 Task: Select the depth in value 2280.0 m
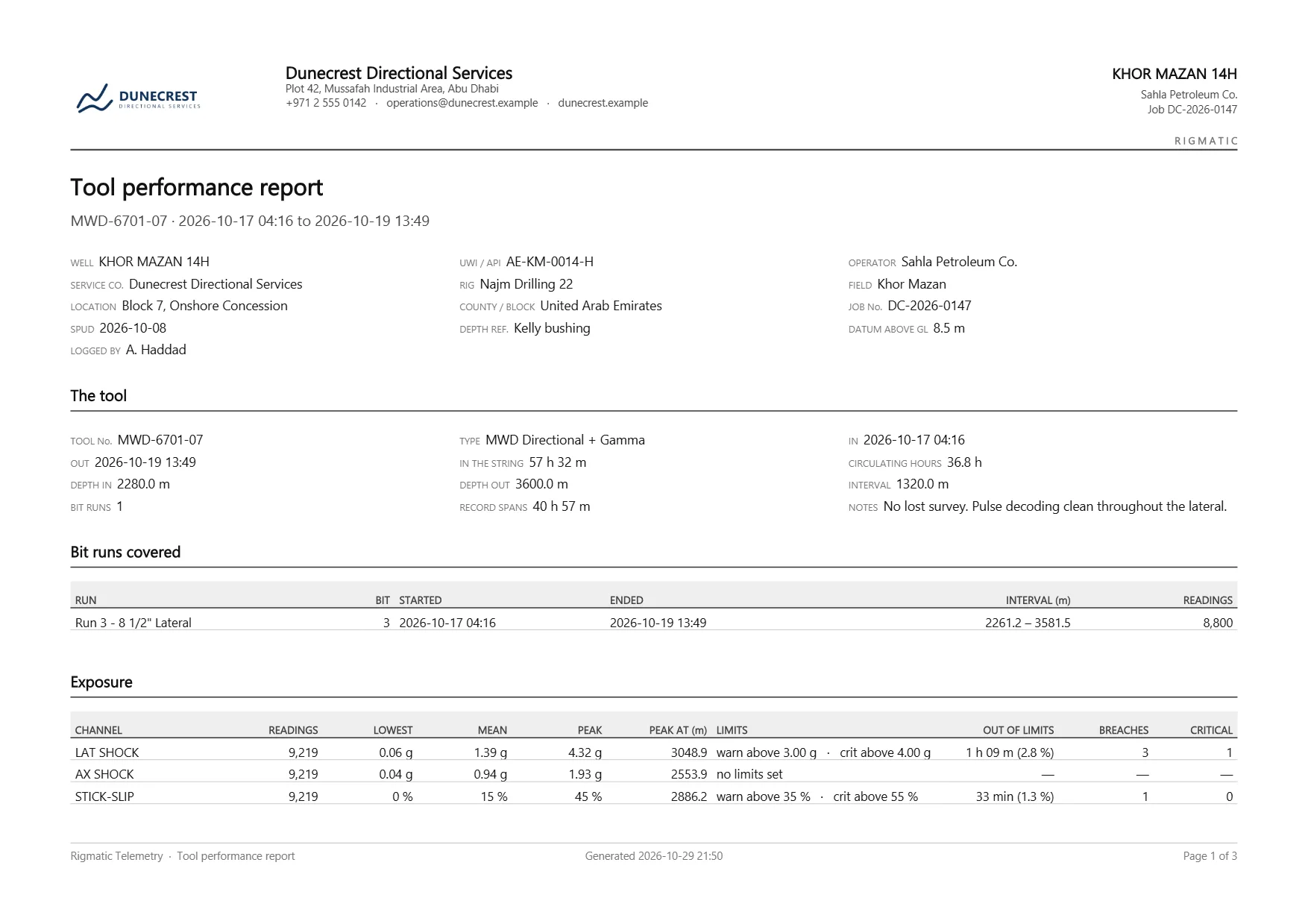pyautogui.click(x=143, y=484)
